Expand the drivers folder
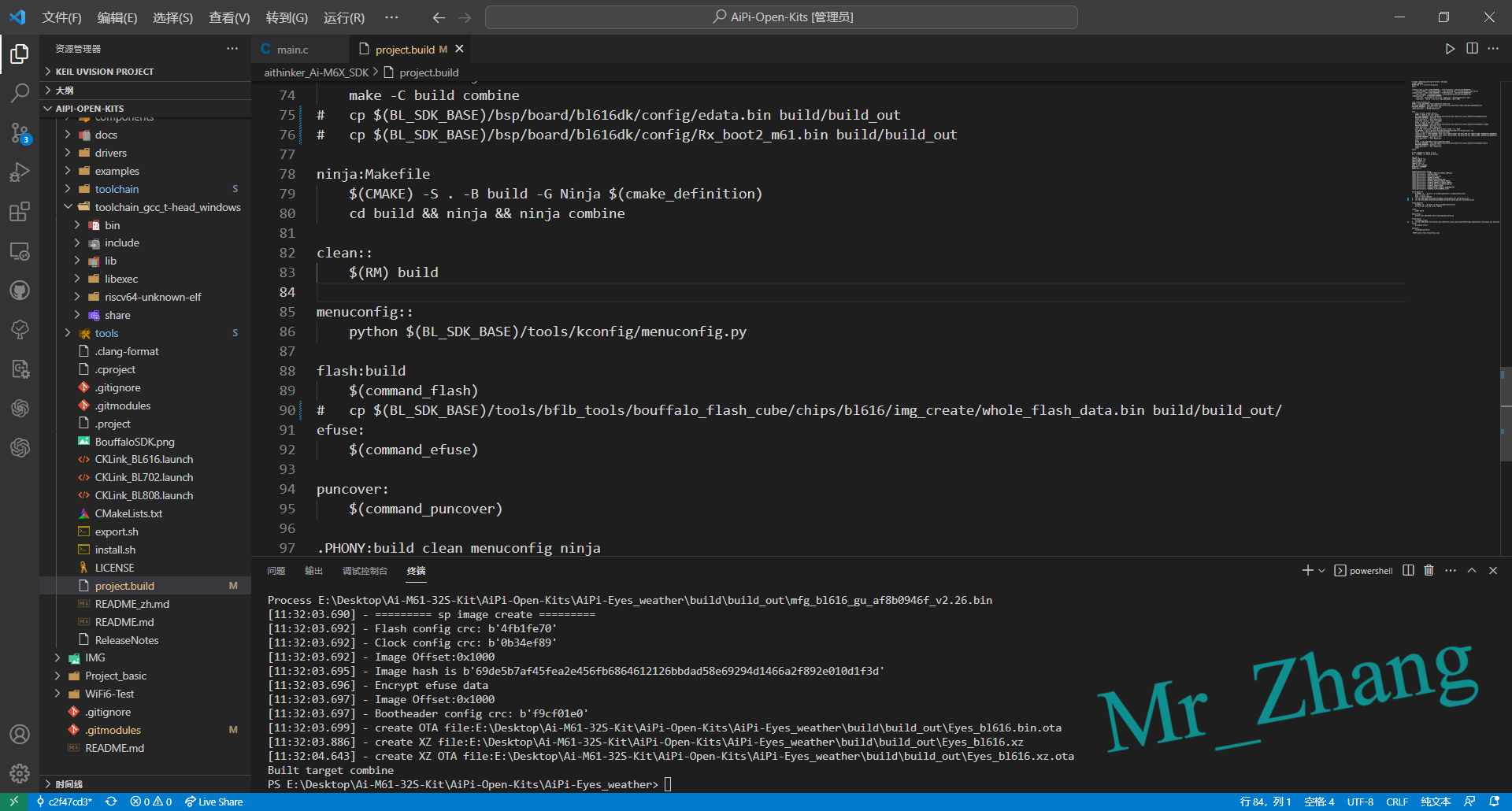Screen dimensions: 1512x811 point(146,153)
